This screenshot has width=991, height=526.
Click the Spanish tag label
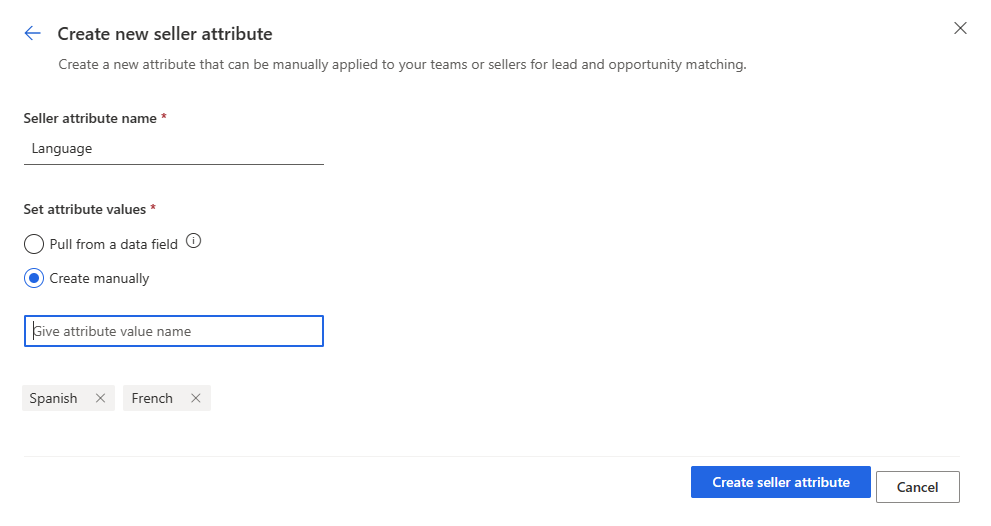tap(53, 398)
